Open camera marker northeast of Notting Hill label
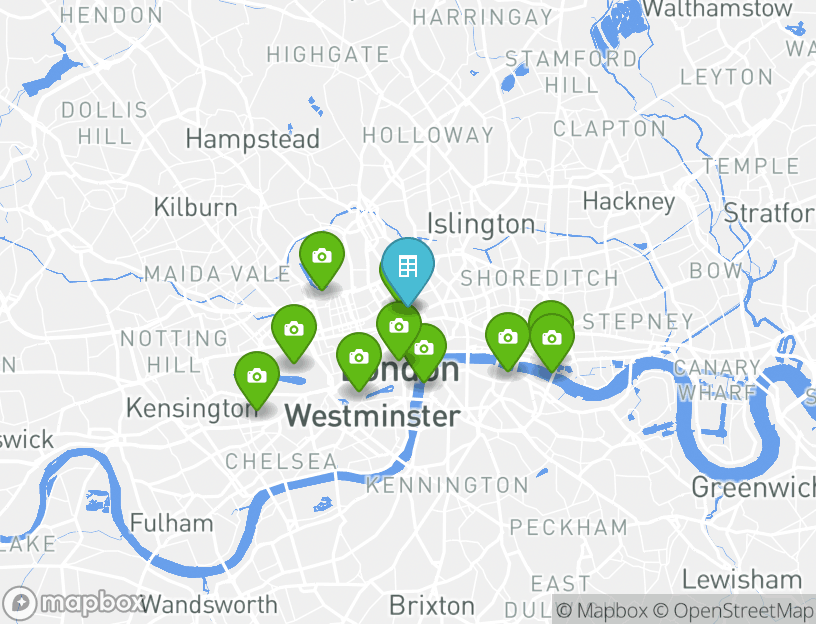 pos(294,330)
